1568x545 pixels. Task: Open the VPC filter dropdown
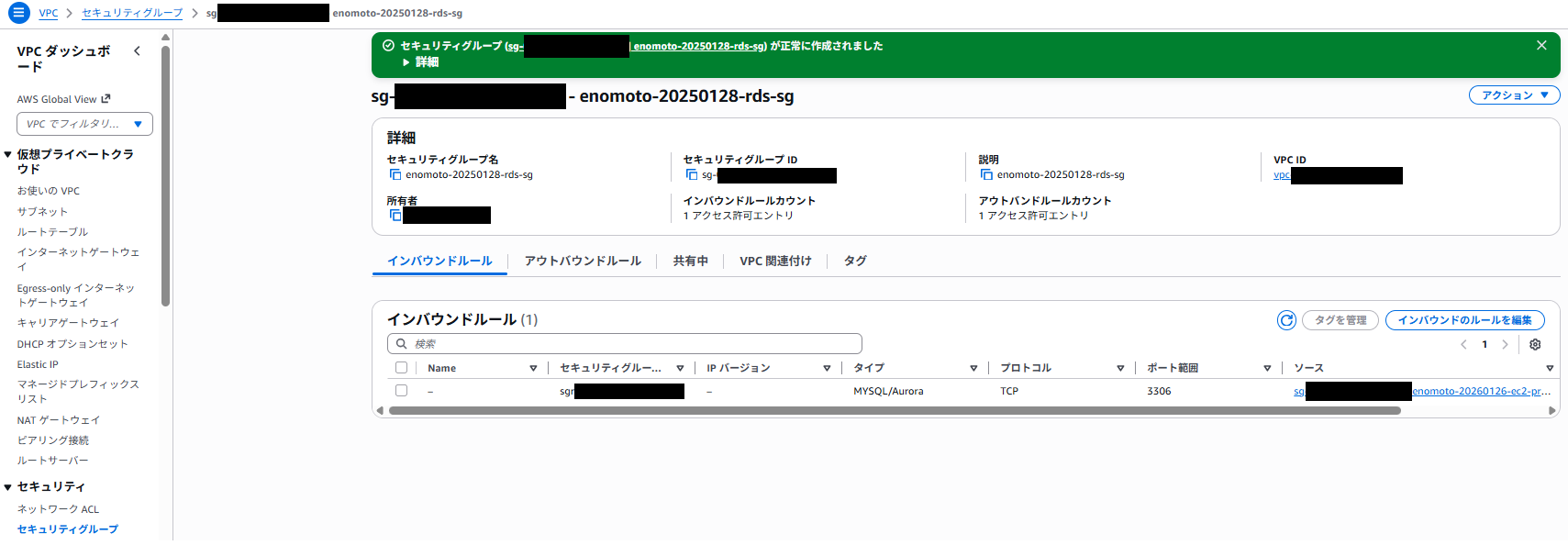(84, 124)
